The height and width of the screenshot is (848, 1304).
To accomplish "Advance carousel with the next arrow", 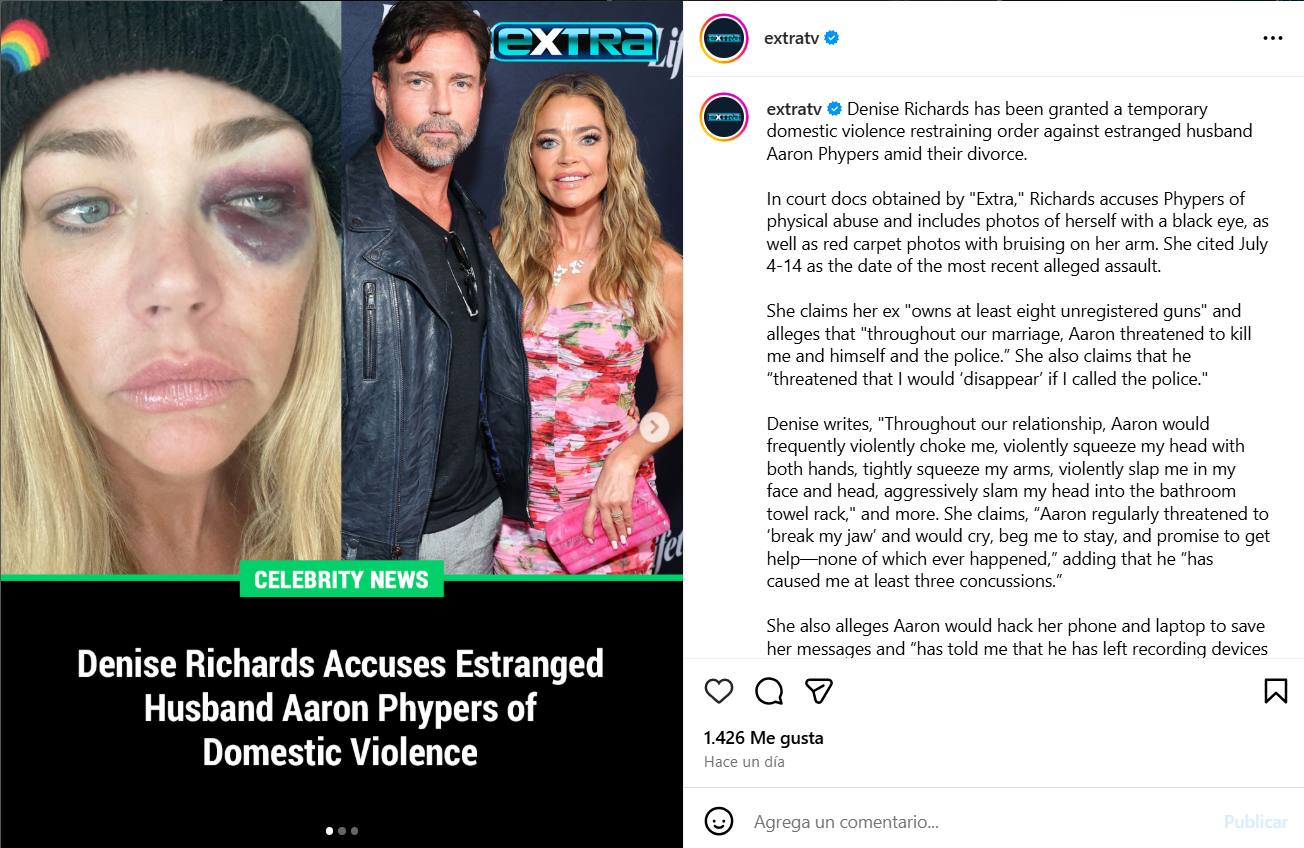I will (x=654, y=428).
